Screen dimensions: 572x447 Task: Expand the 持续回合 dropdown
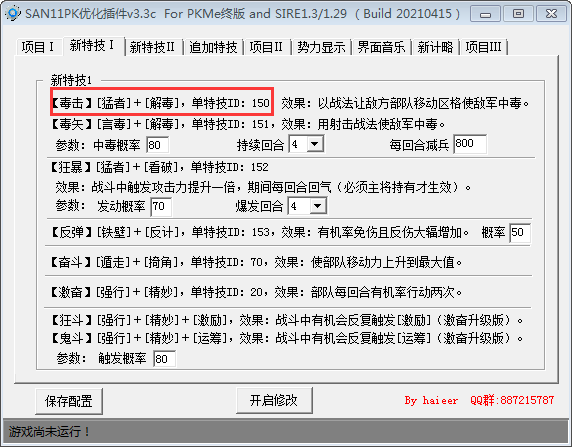click(314, 144)
